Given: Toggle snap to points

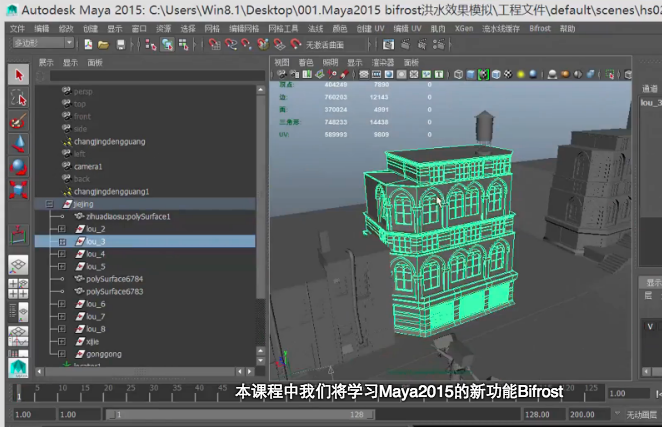Looking at the screenshot, I should 247,44.
